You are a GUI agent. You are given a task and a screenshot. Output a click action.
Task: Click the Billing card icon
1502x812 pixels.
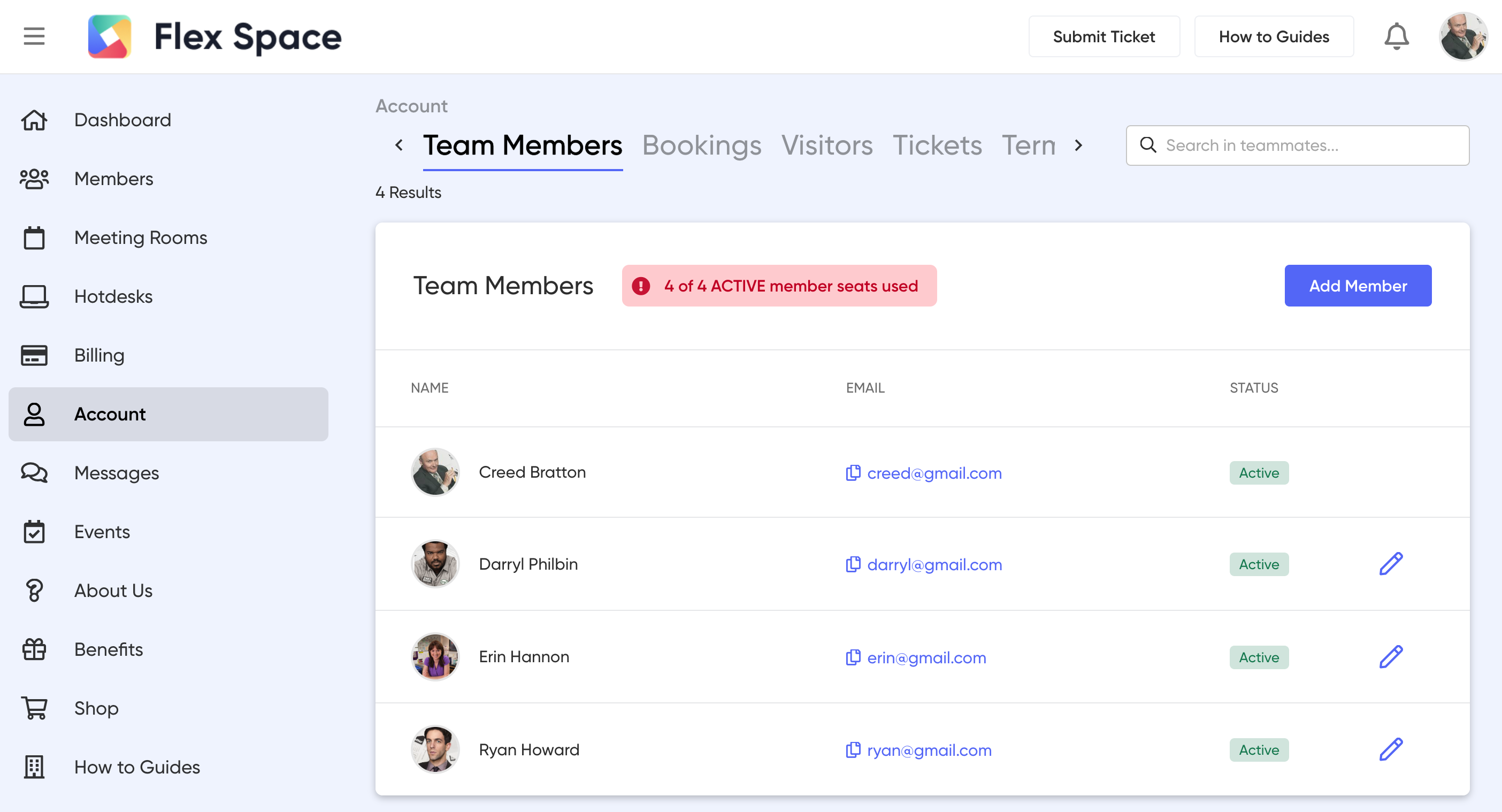tap(34, 356)
